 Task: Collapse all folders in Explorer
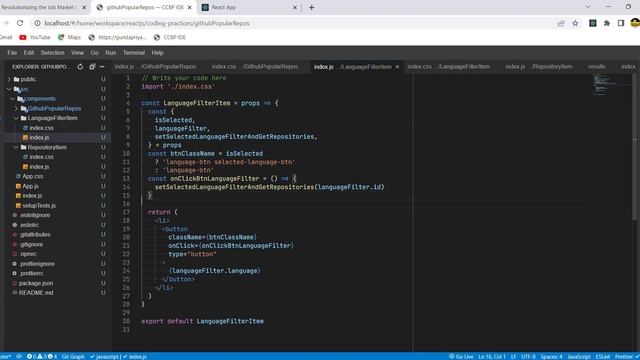coord(92,67)
